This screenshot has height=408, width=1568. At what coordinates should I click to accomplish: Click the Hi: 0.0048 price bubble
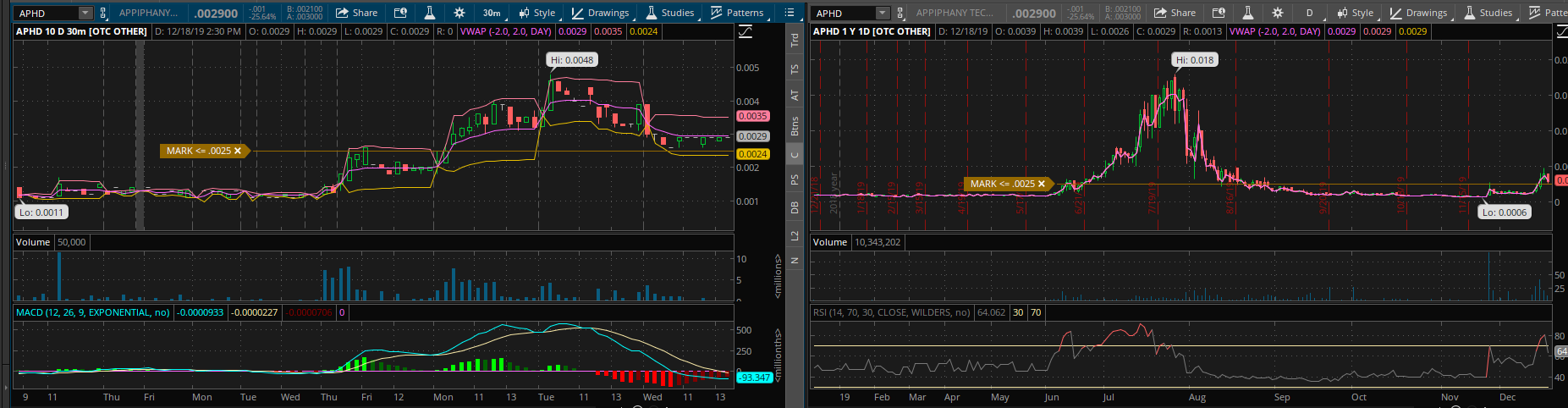(572, 60)
